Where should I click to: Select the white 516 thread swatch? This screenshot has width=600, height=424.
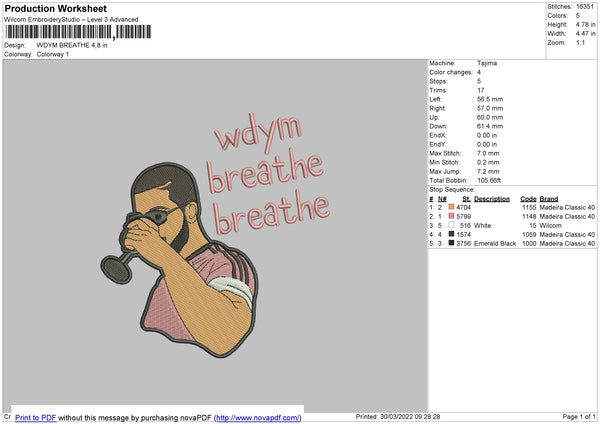(x=451, y=225)
